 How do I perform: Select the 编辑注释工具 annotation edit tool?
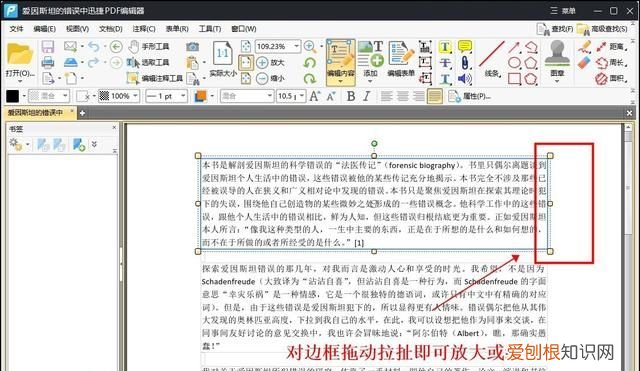pos(155,78)
